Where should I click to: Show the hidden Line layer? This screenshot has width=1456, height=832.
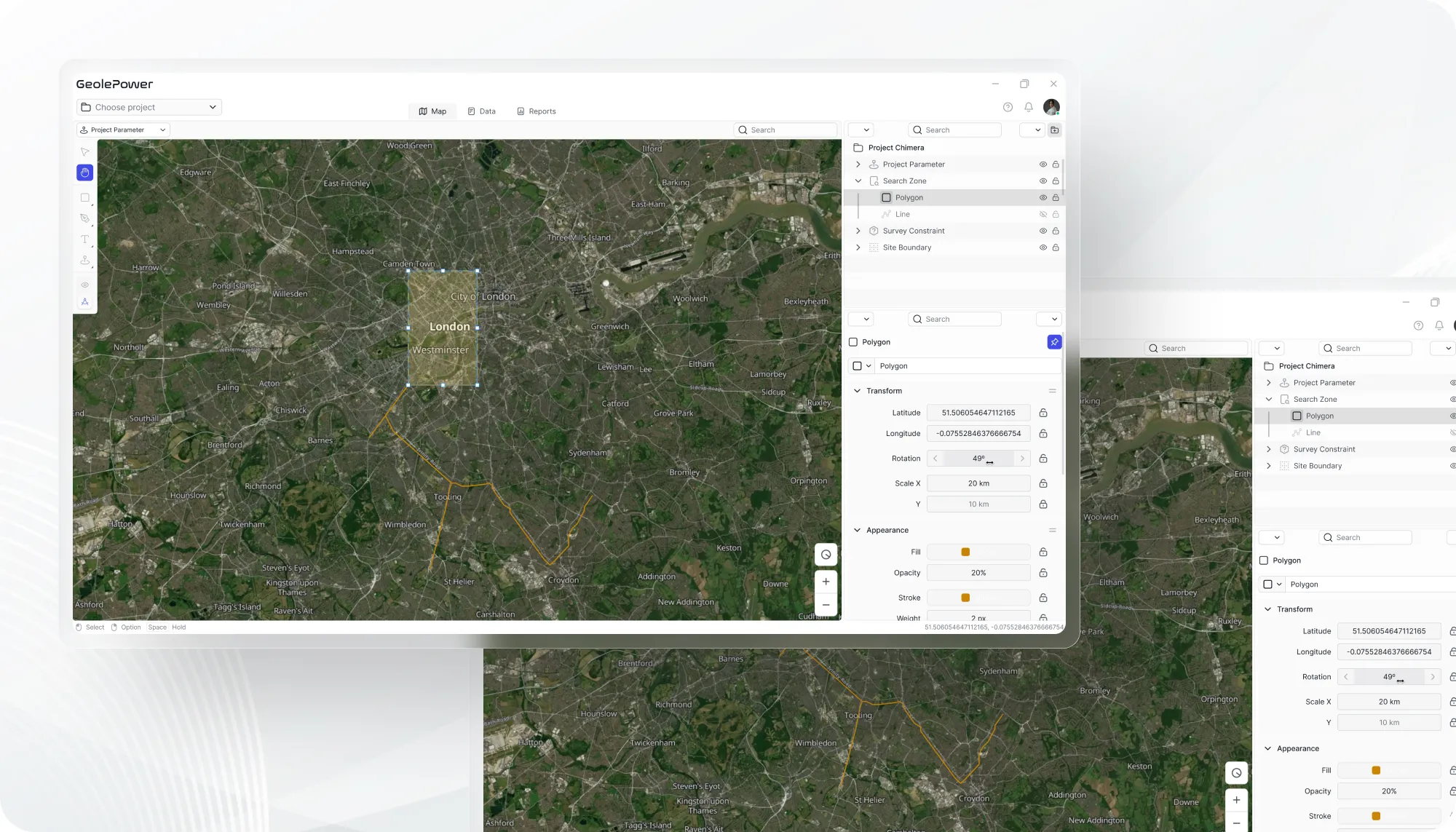[x=1042, y=215]
